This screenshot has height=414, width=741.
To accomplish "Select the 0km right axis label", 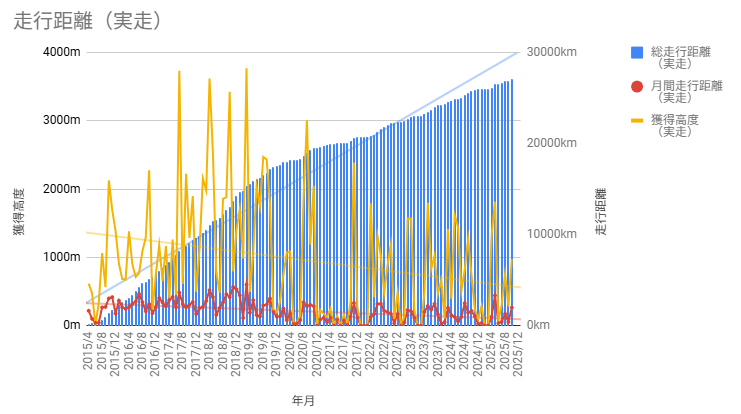I will pos(538,325).
